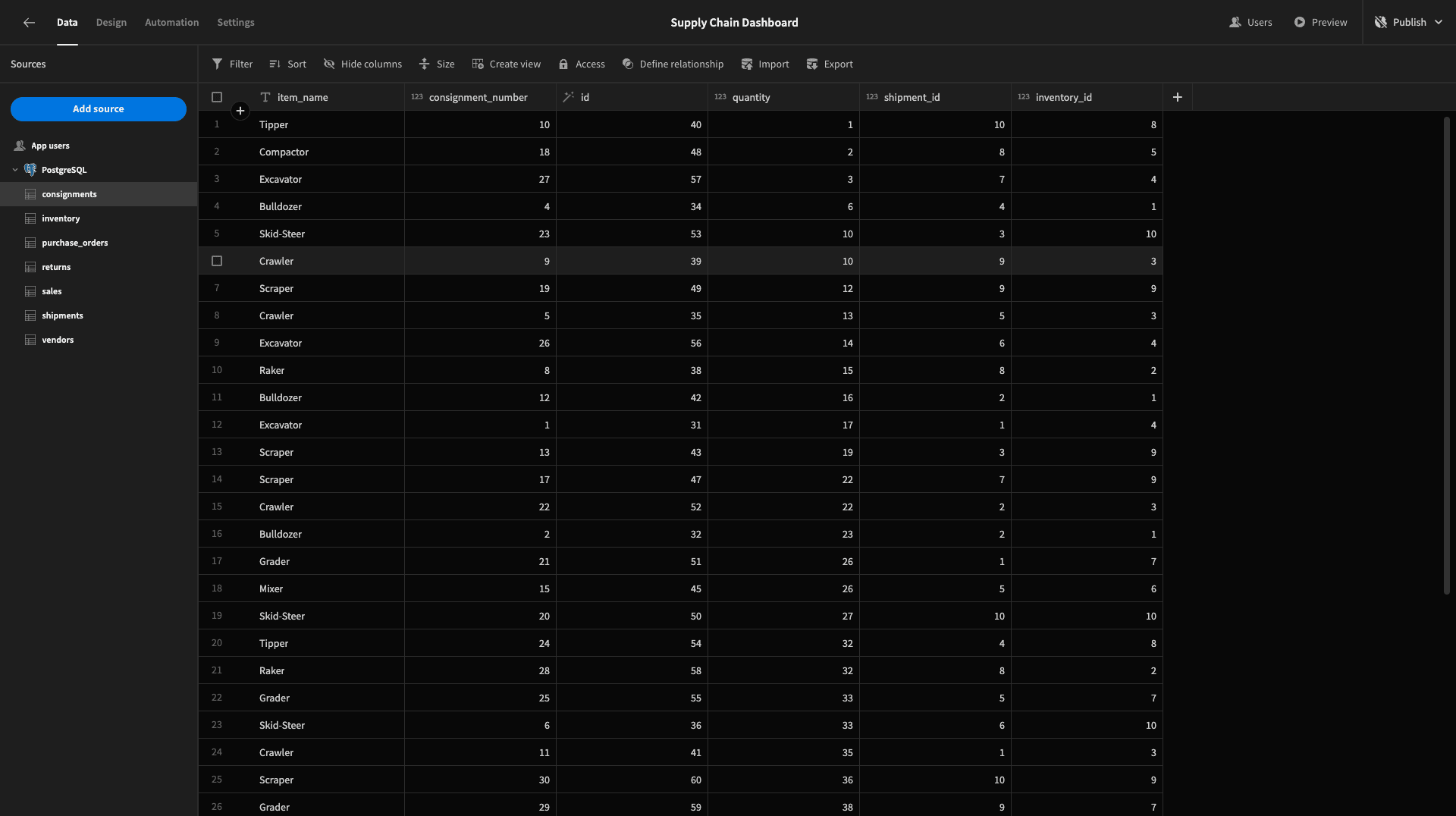Click quantity cell with value 38

point(783,807)
